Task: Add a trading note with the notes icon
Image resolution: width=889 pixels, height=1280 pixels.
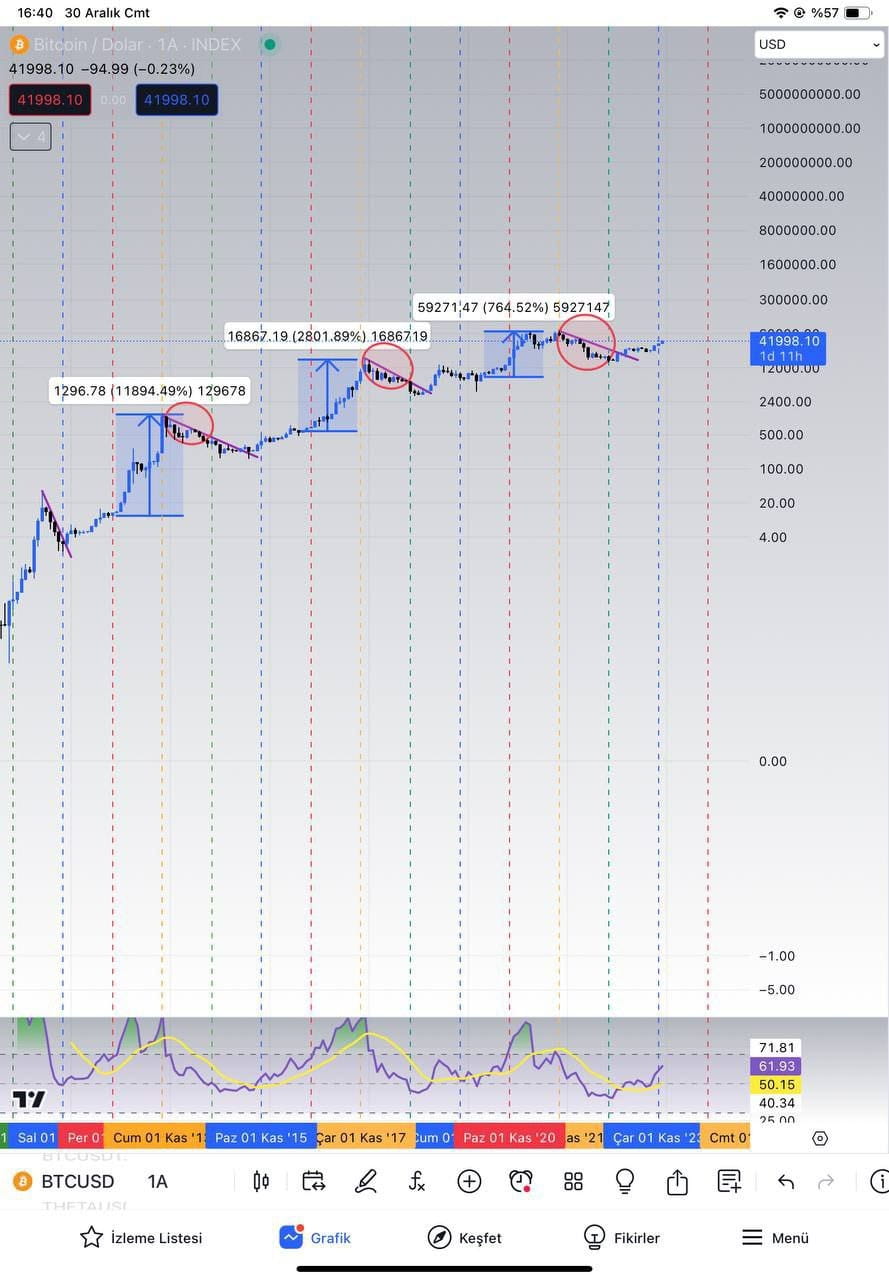Action: [728, 1181]
